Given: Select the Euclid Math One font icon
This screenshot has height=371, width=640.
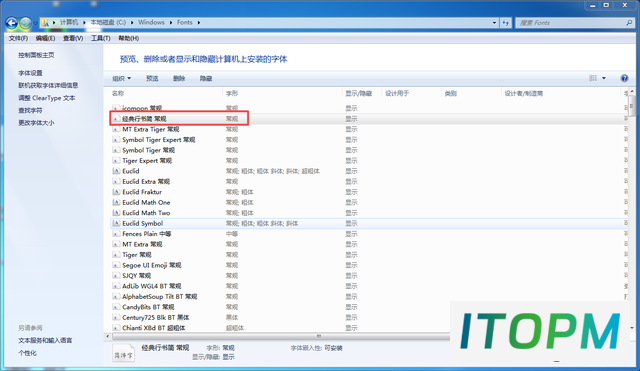Looking at the screenshot, I should pos(116,202).
